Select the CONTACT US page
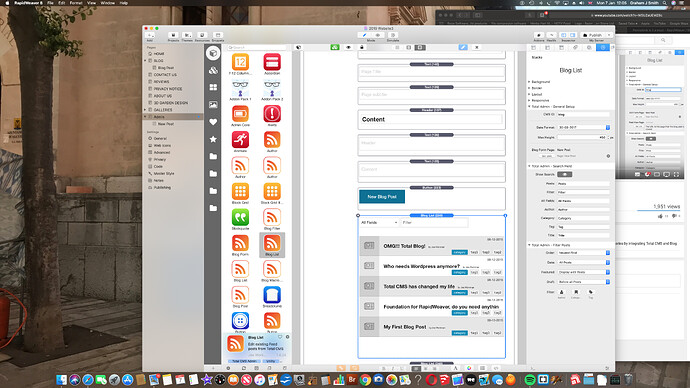The width and height of the screenshot is (690, 388). (x=165, y=75)
